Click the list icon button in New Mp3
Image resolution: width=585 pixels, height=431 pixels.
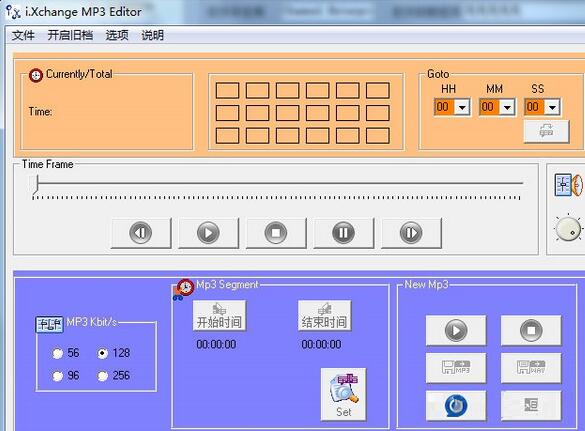click(531, 406)
